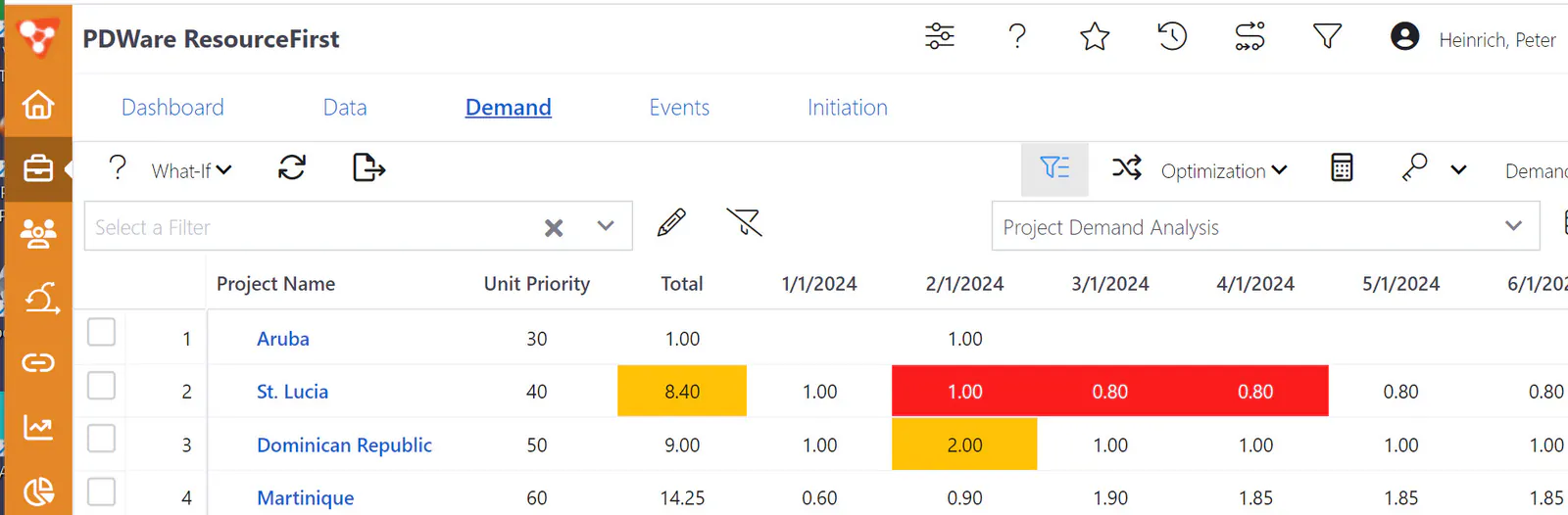The height and width of the screenshot is (515, 1568).
Task: Open the link sidebar icon
Action: (x=38, y=363)
